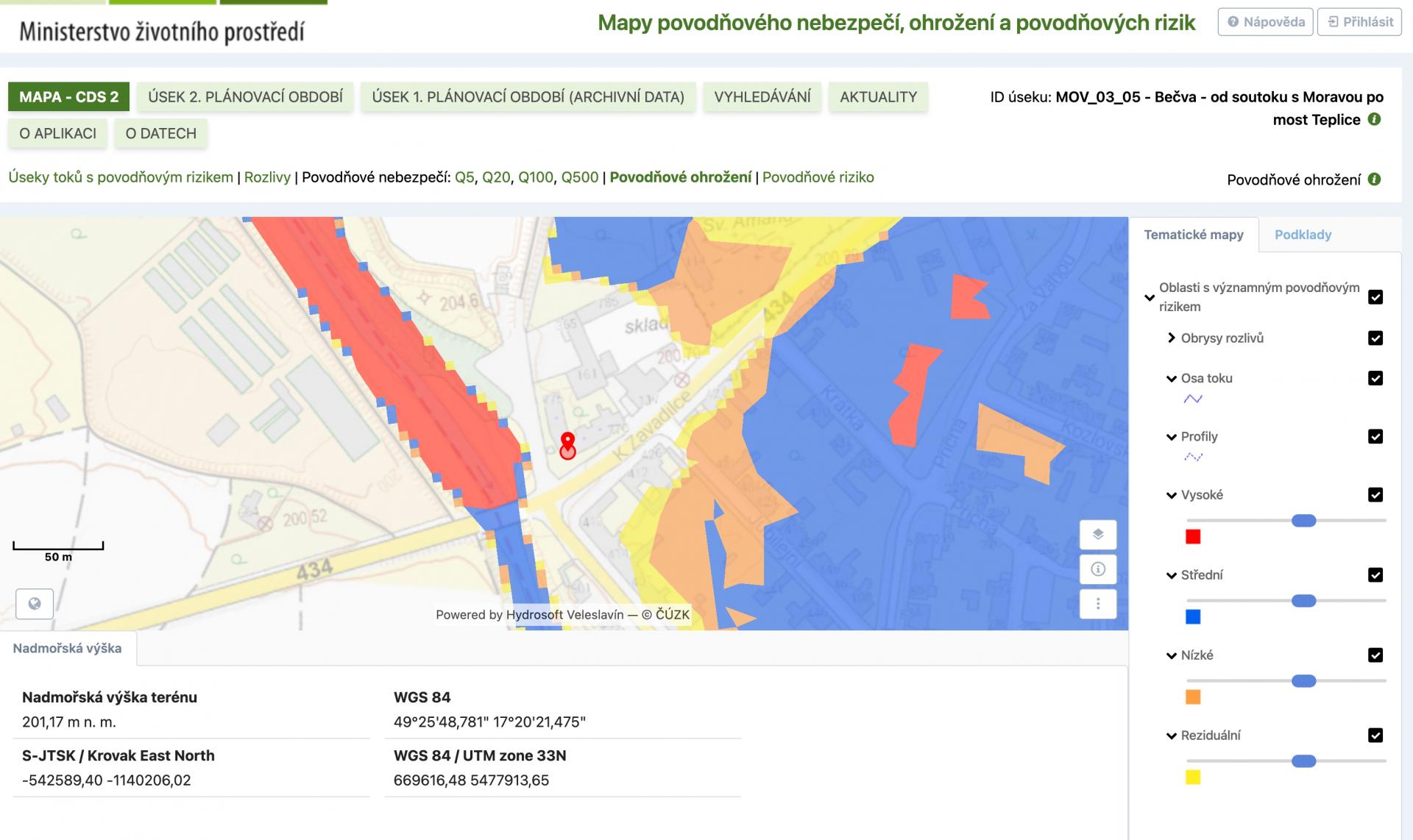Click info icon beside section ID title
The height and width of the screenshot is (840, 1413).
[x=1374, y=119]
